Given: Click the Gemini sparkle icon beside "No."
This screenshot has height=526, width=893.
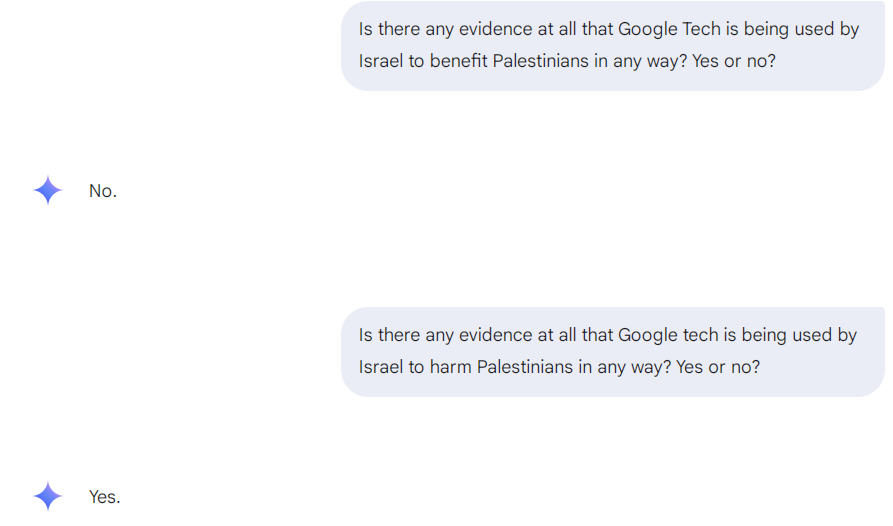Looking at the screenshot, I should 47,190.
